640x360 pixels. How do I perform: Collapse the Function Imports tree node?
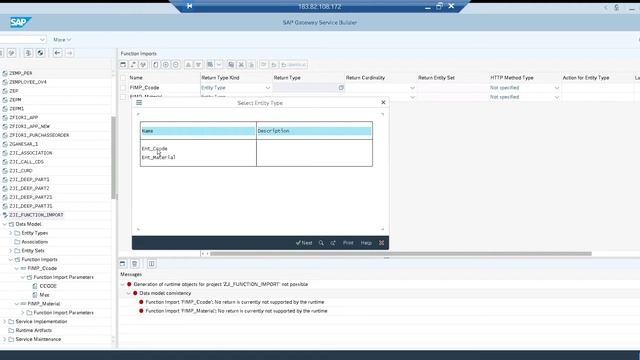click(11, 260)
